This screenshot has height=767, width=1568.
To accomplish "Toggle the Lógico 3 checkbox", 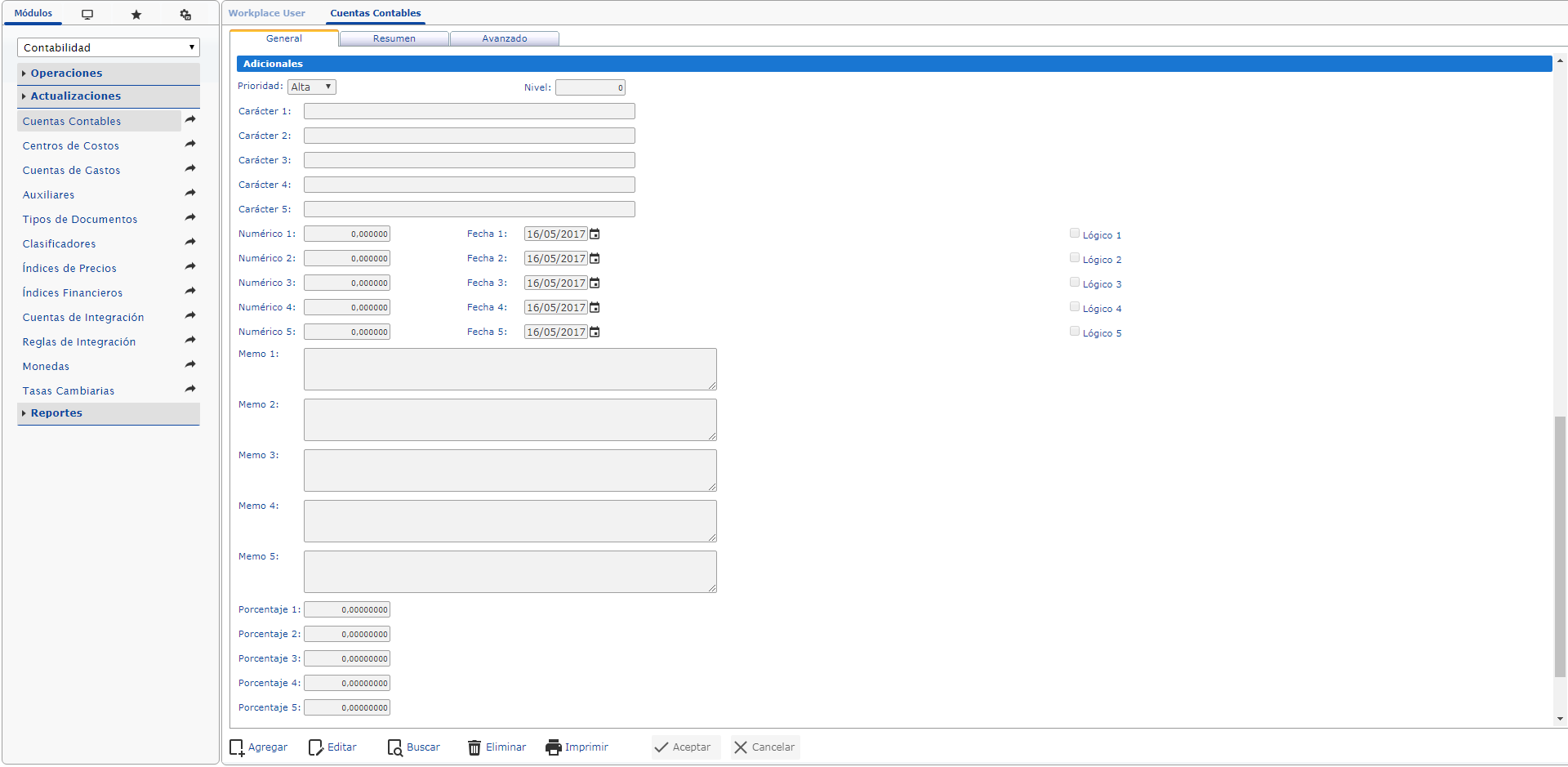I will pos(1075,283).
